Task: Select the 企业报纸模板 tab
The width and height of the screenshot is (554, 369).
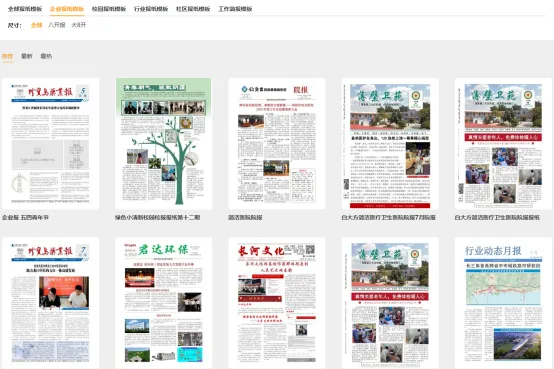Action: (x=67, y=9)
